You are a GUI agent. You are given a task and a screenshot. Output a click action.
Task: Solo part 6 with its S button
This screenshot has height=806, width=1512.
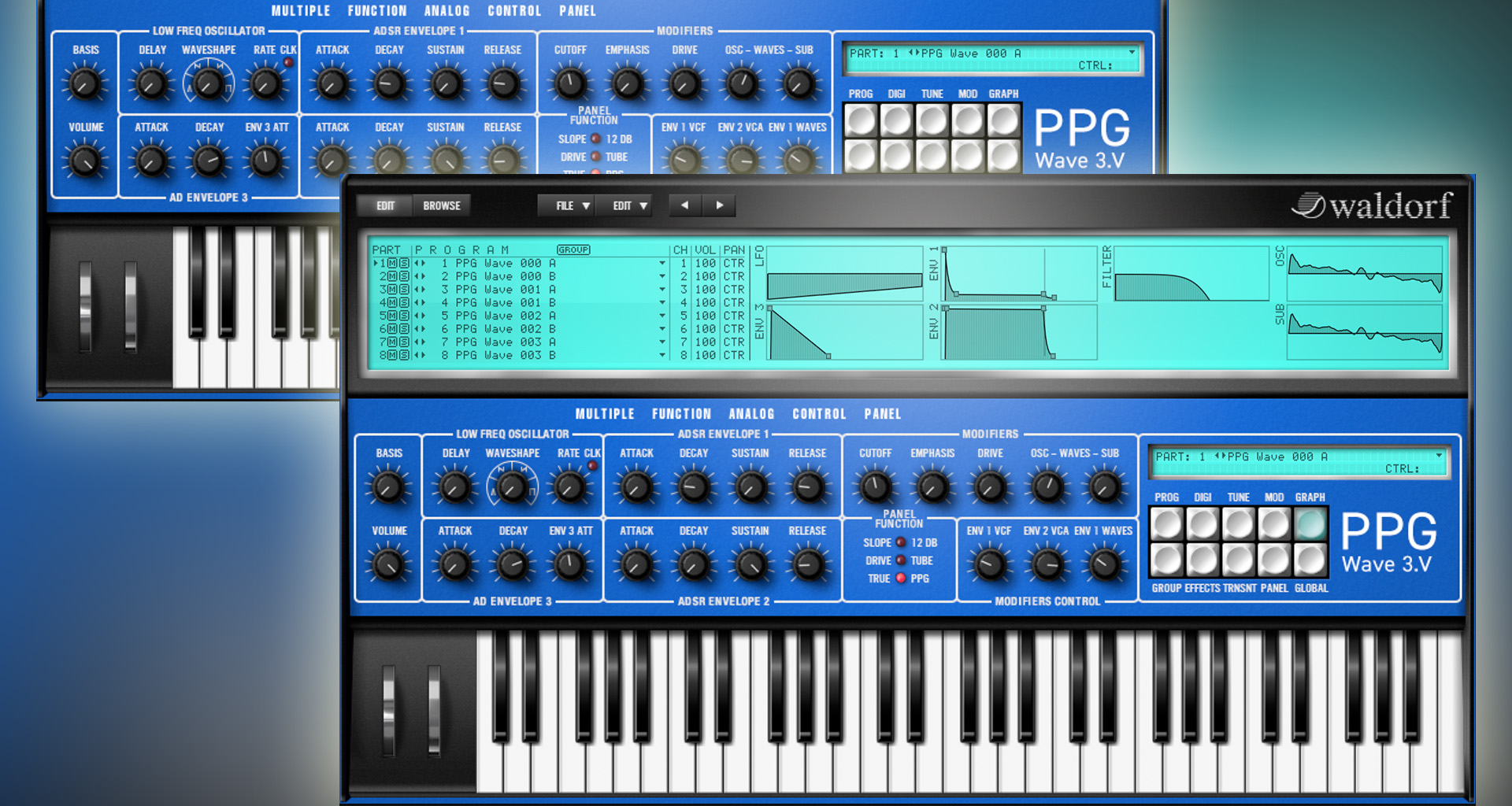pos(404,329)
